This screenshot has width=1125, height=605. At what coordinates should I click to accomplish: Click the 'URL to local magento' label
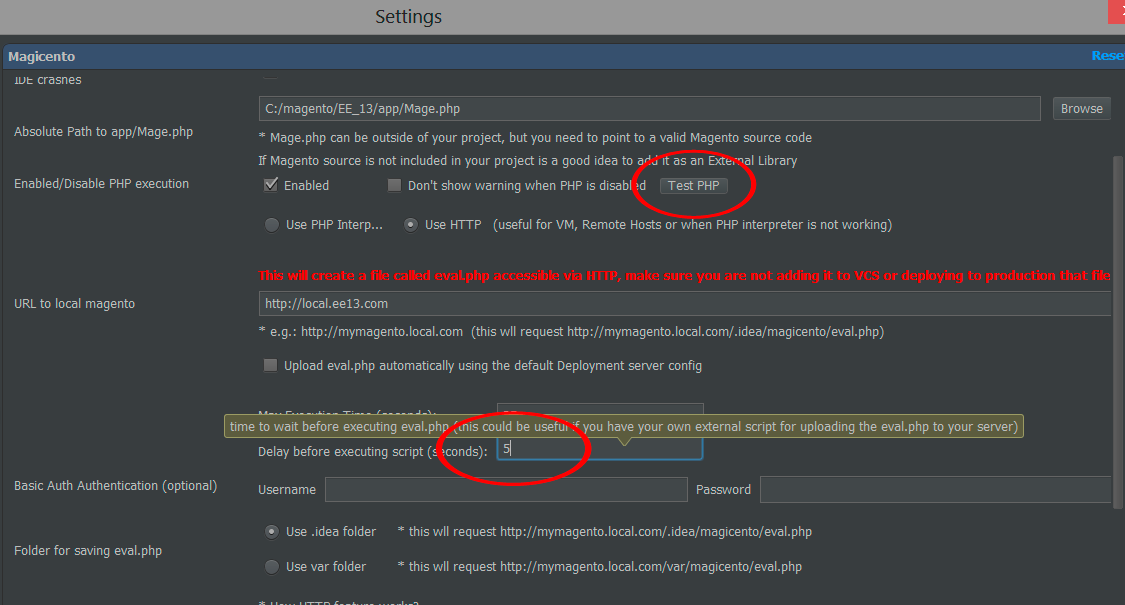(75, 304)
